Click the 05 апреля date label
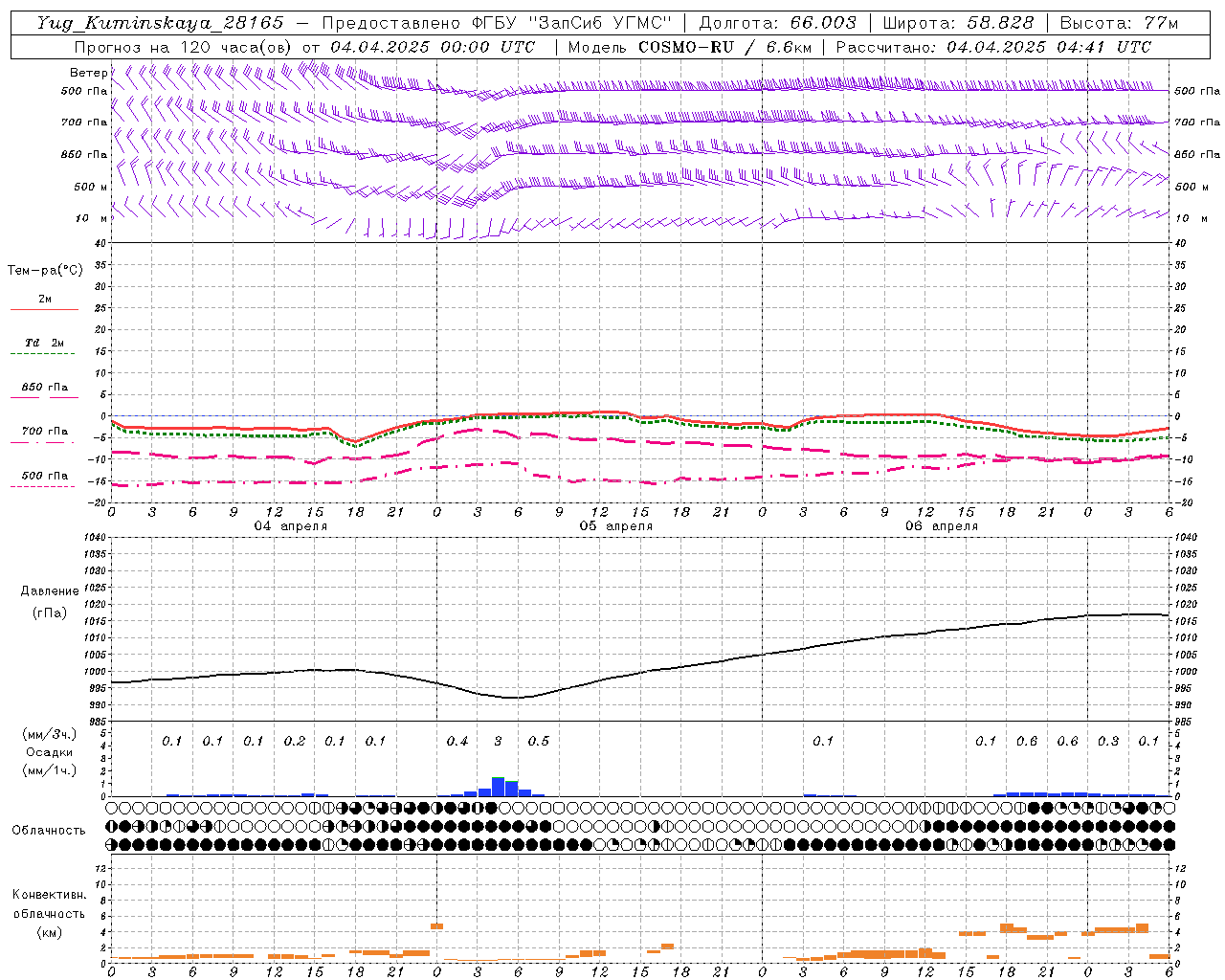 pos(616,526)
